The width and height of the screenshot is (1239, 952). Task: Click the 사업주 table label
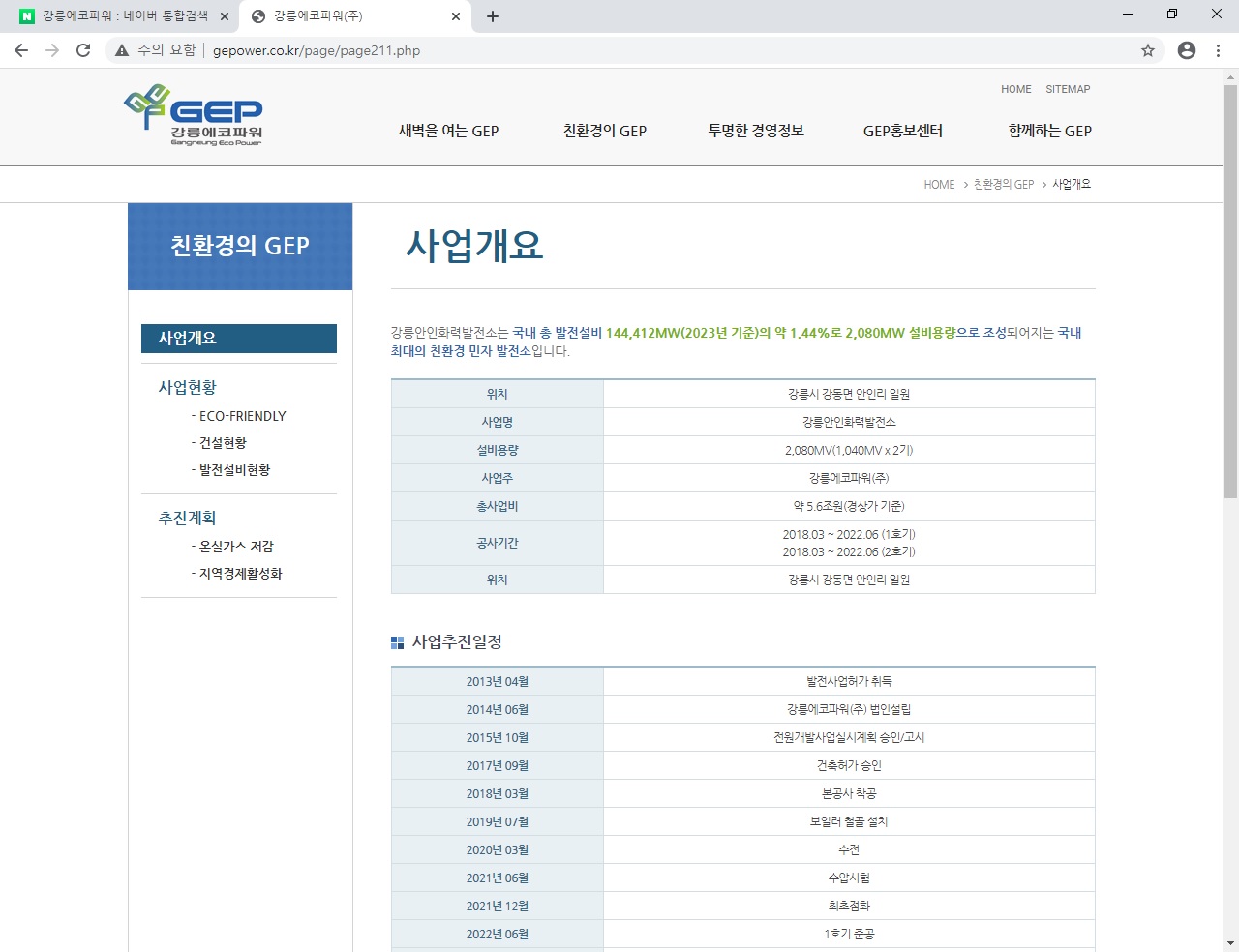pyautogui.click(x=498, y=478)
